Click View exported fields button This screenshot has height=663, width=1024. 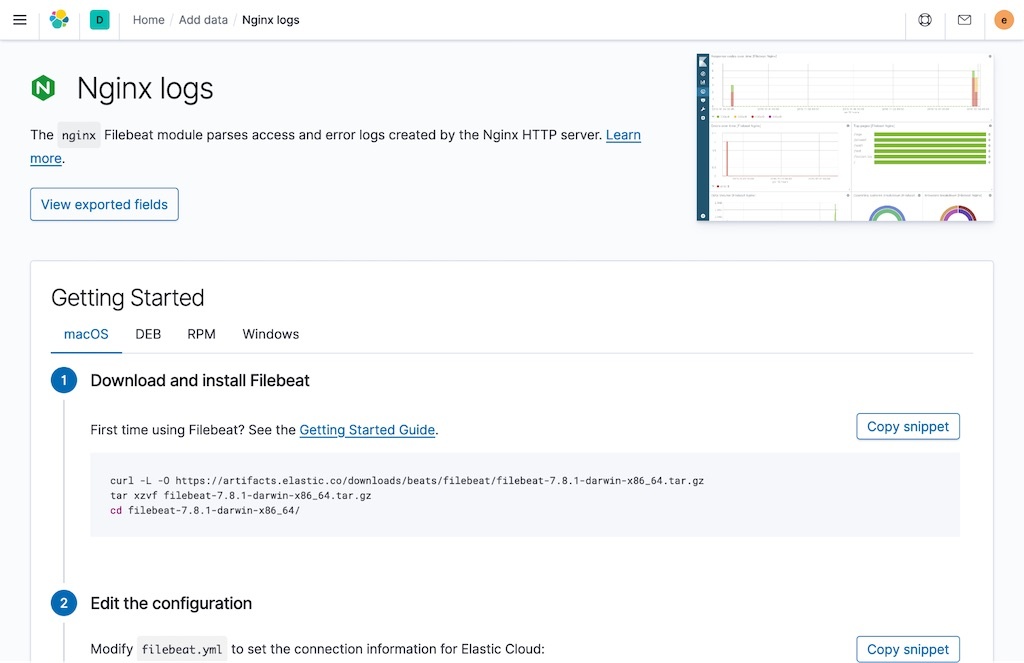pyautogui.click(x=104, y=204)
